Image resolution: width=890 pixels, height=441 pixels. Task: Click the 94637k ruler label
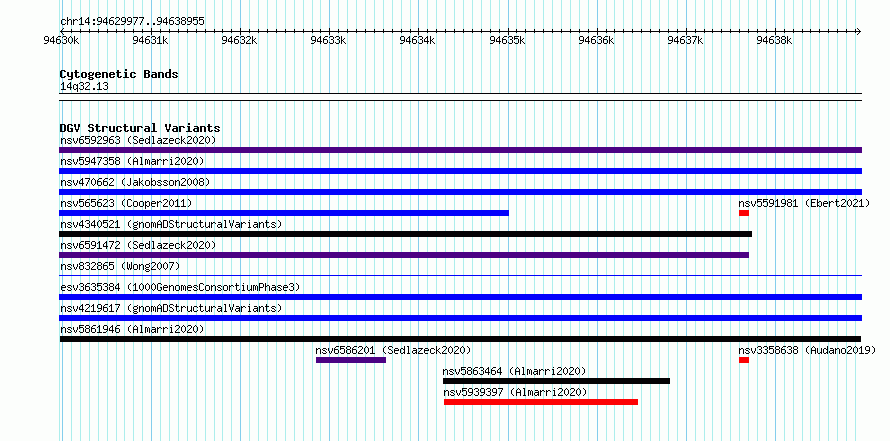(685, 40)
